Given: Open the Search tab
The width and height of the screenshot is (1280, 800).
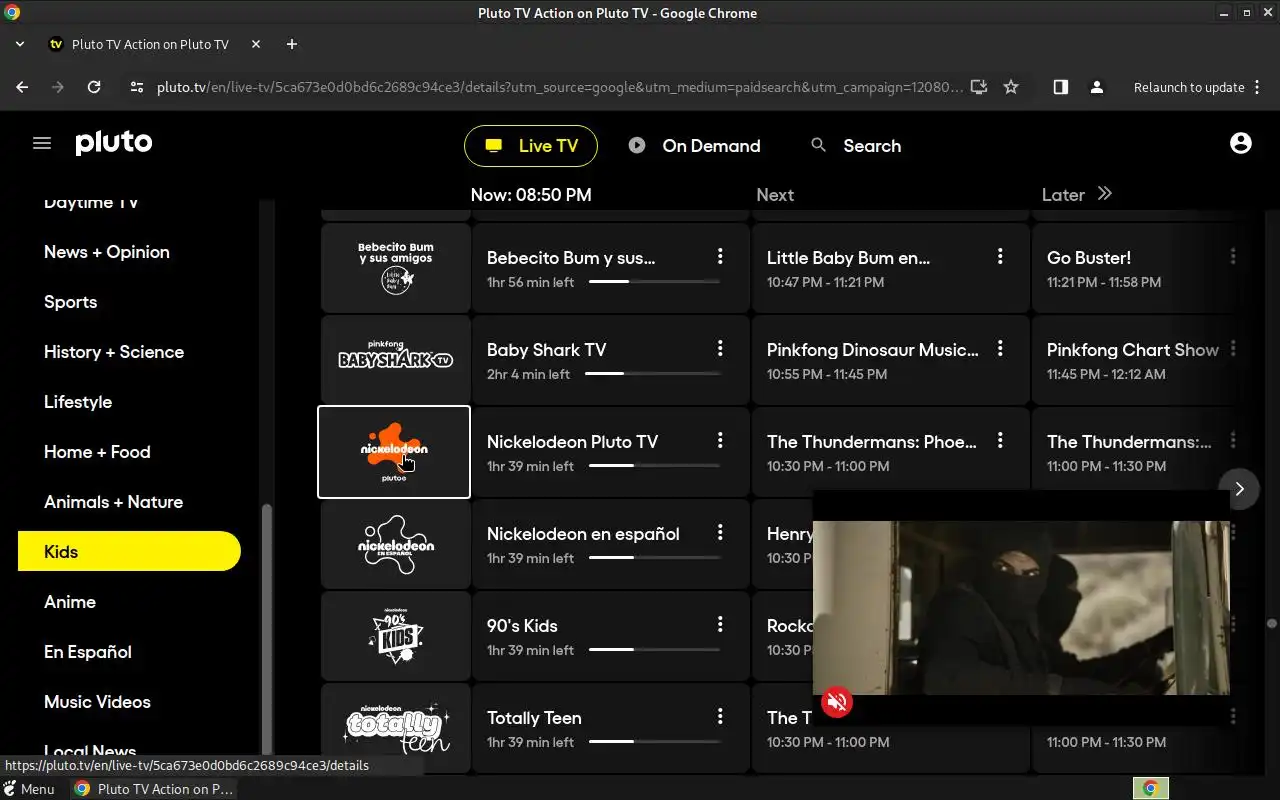Looking at the screenshot, I should pos(856,146).
